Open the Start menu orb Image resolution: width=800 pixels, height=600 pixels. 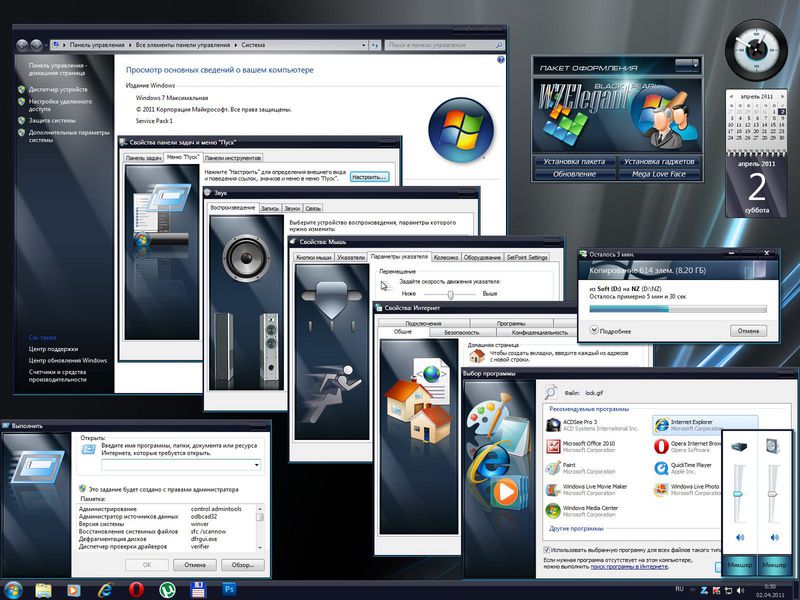point(14,590)
